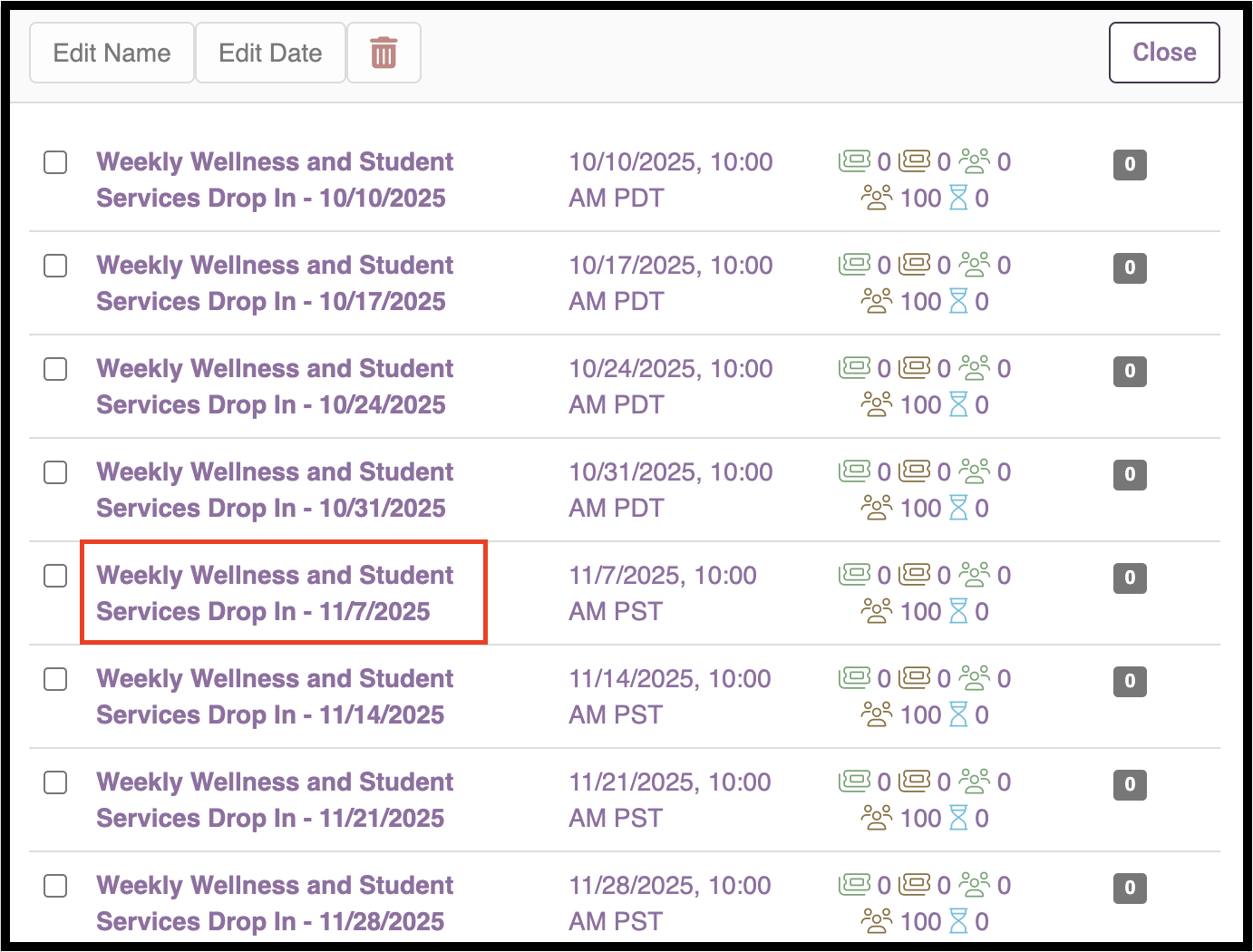Click the Edit Date button

click(x=270, y=53)
